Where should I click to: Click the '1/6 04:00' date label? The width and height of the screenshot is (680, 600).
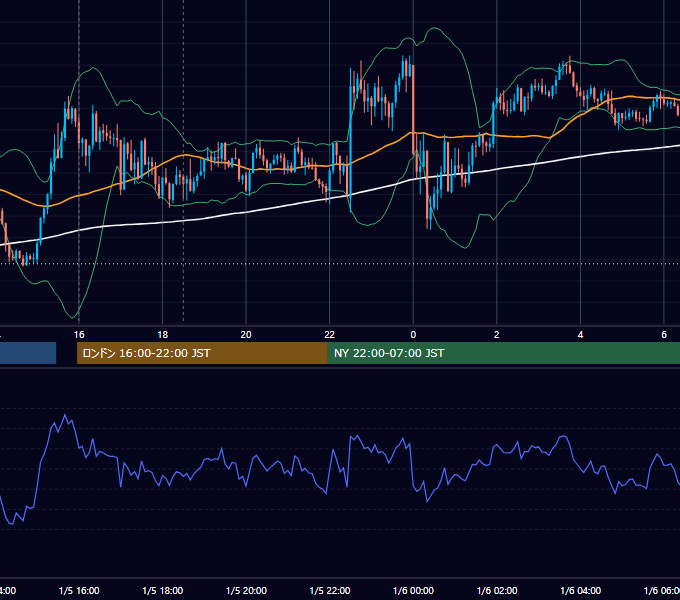581,590
